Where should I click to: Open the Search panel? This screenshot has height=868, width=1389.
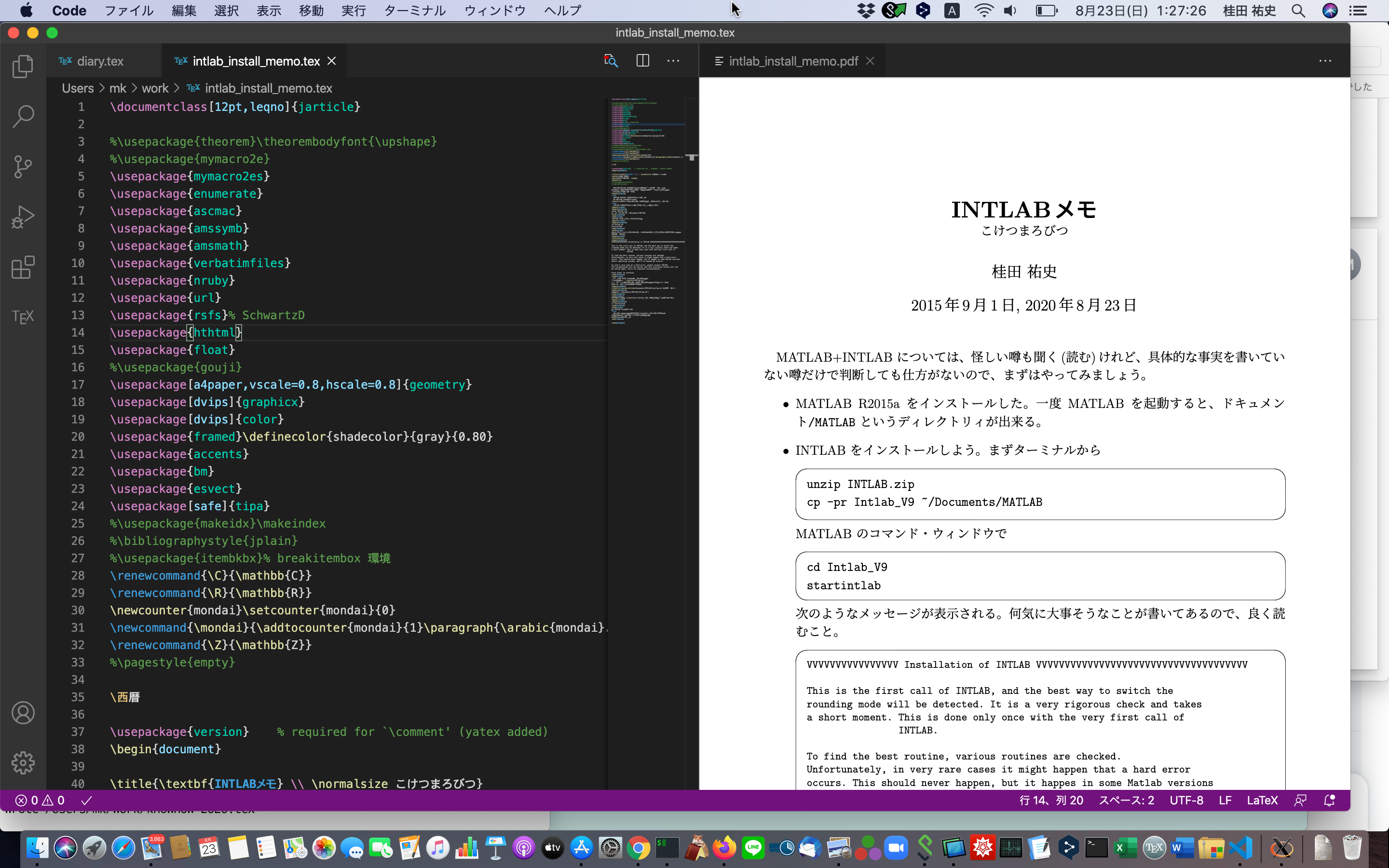pos(23,116)
